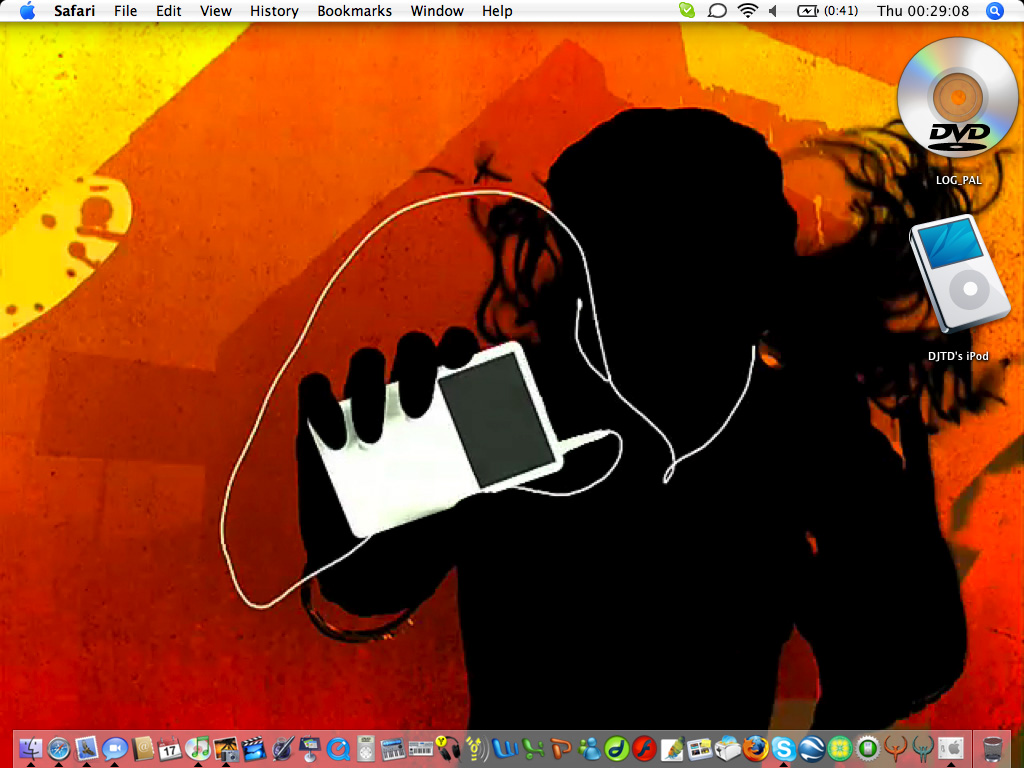Launch iCal calendar showing 17

click(x=170, y=748)
